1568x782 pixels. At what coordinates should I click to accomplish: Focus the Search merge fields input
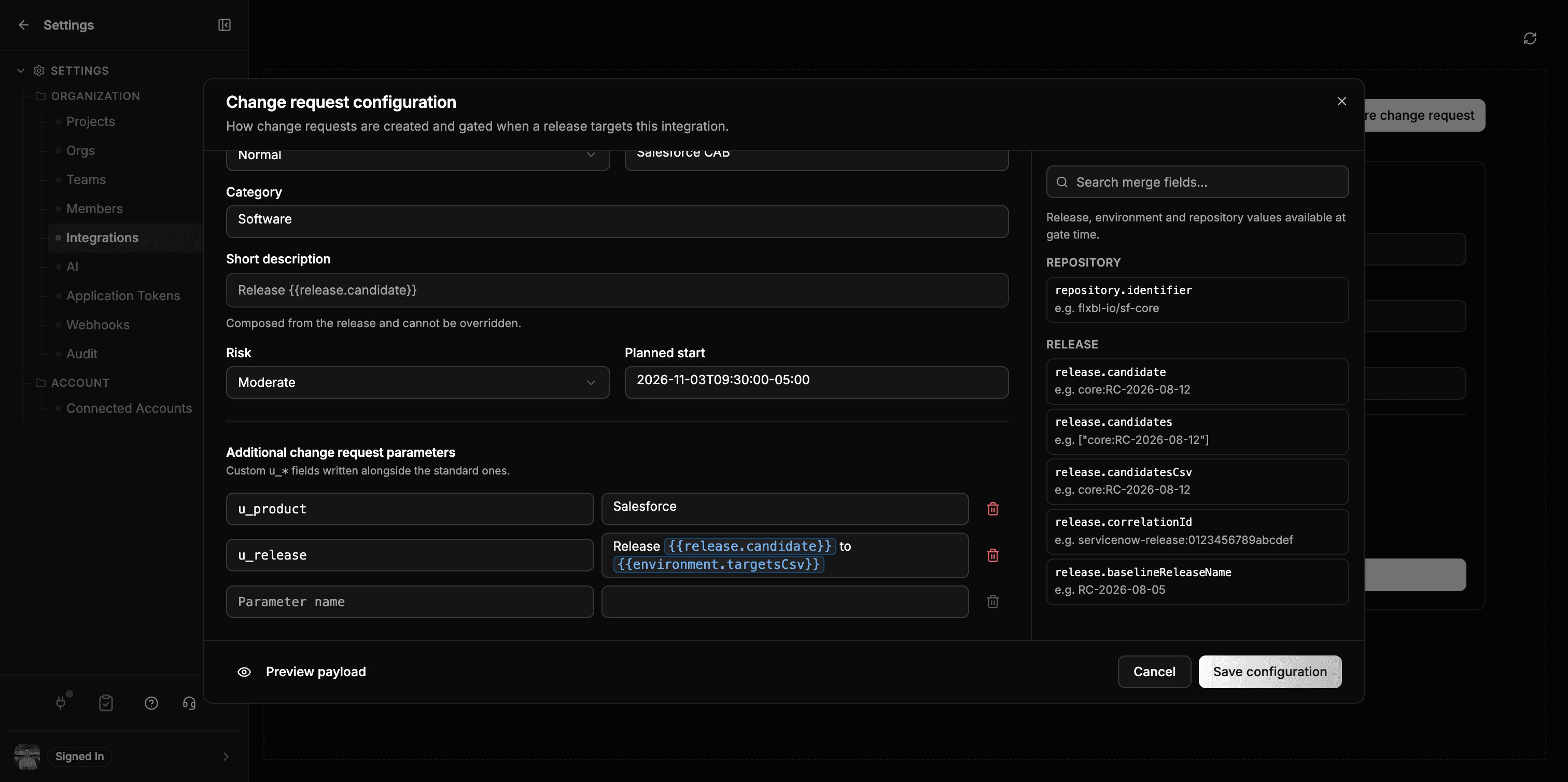1197,182
